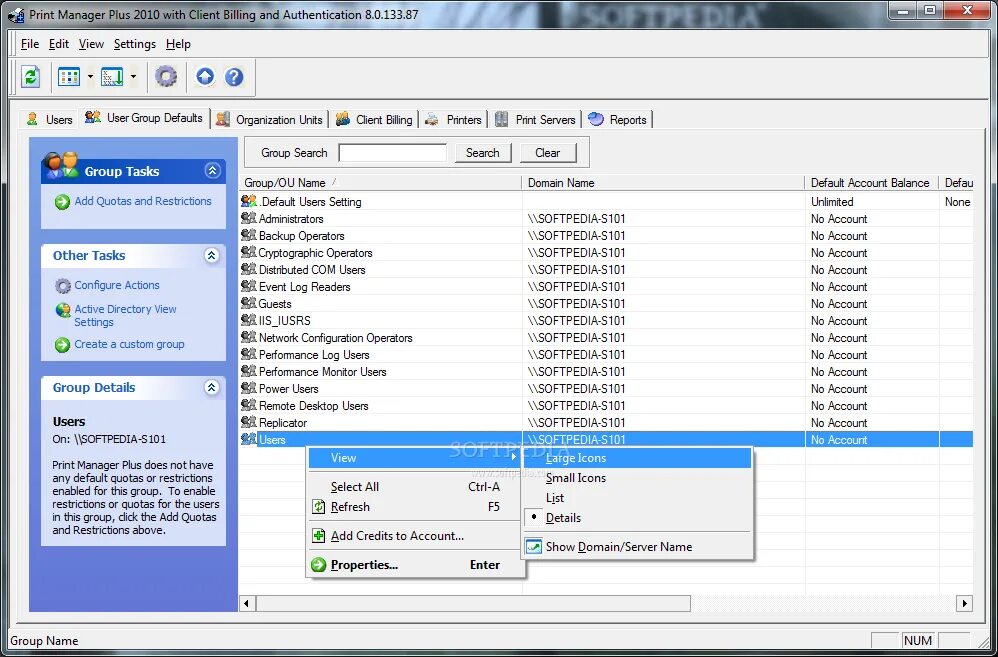The width and height of the screenshot is (998, 657).
Task: Select the Event Log Readers group icon
Action: click(248, 286)
